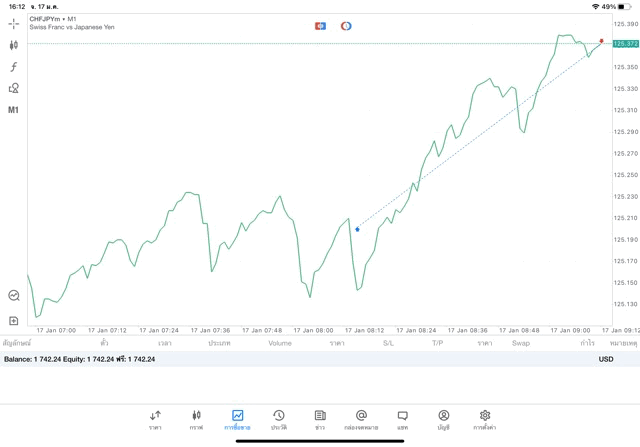Screen dimensions: 640x447
Task: Click the current price label 125.372
Action: [x=625, y=44]
